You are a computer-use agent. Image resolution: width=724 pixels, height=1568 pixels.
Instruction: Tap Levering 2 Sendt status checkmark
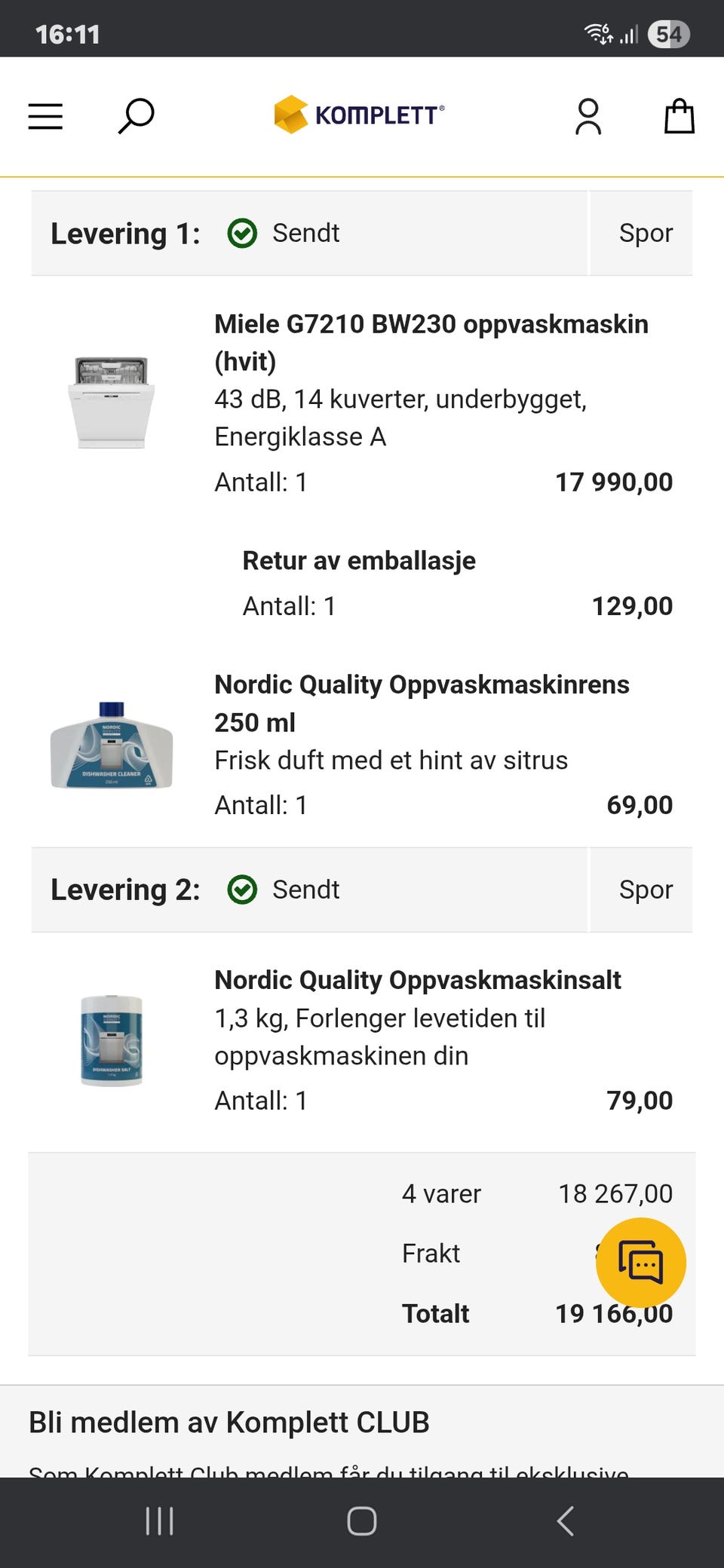[x=242, y=890]
